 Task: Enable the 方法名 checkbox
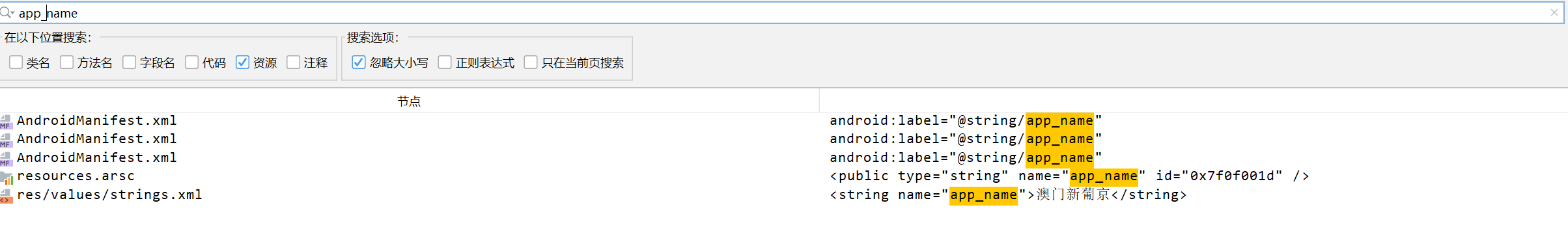[x=66, y=62]
